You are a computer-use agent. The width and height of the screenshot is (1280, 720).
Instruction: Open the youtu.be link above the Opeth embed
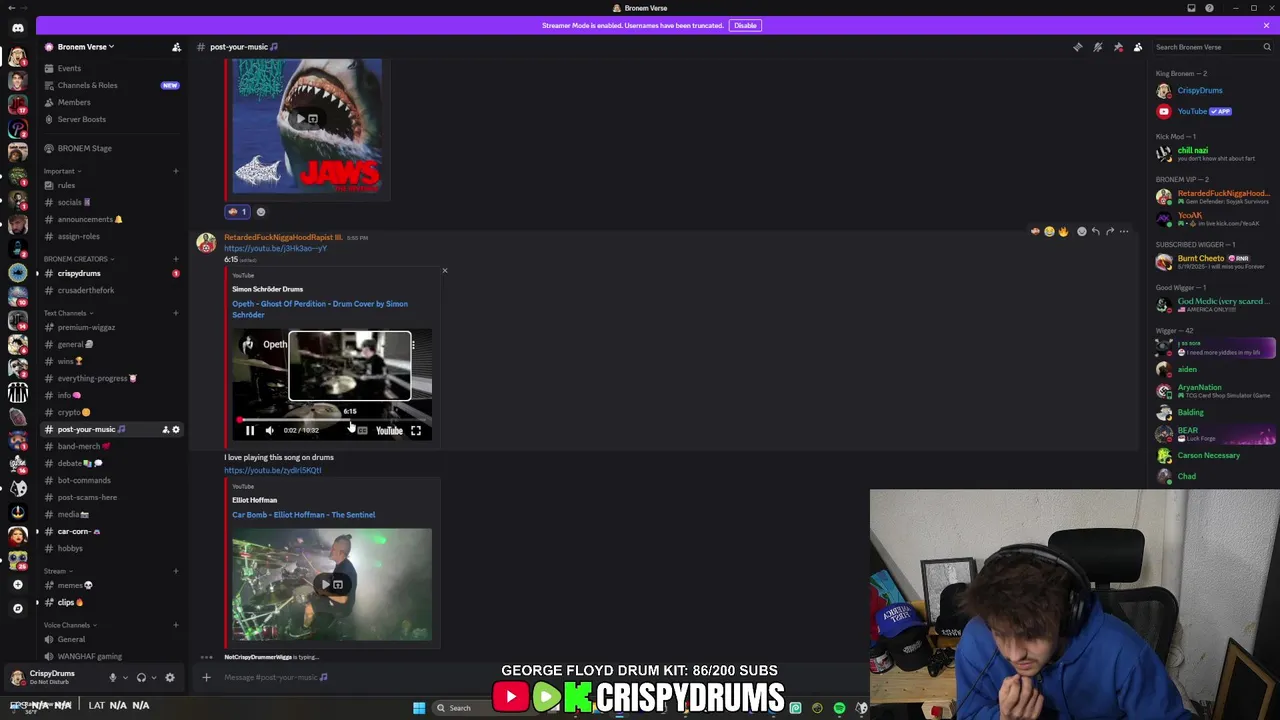coord(275,249)
